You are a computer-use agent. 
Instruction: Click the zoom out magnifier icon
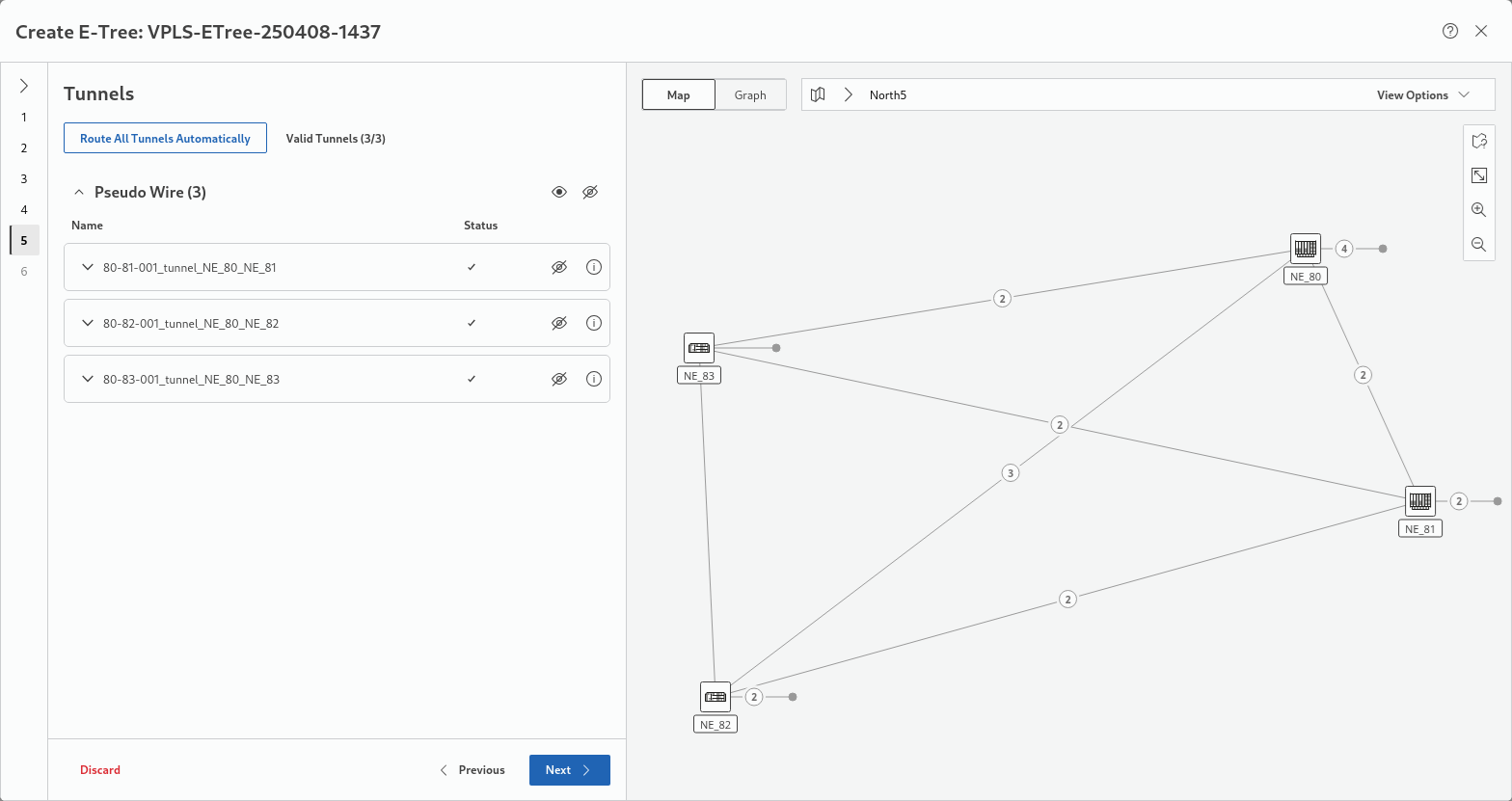pyautogui.click(x=1478, y=245)
